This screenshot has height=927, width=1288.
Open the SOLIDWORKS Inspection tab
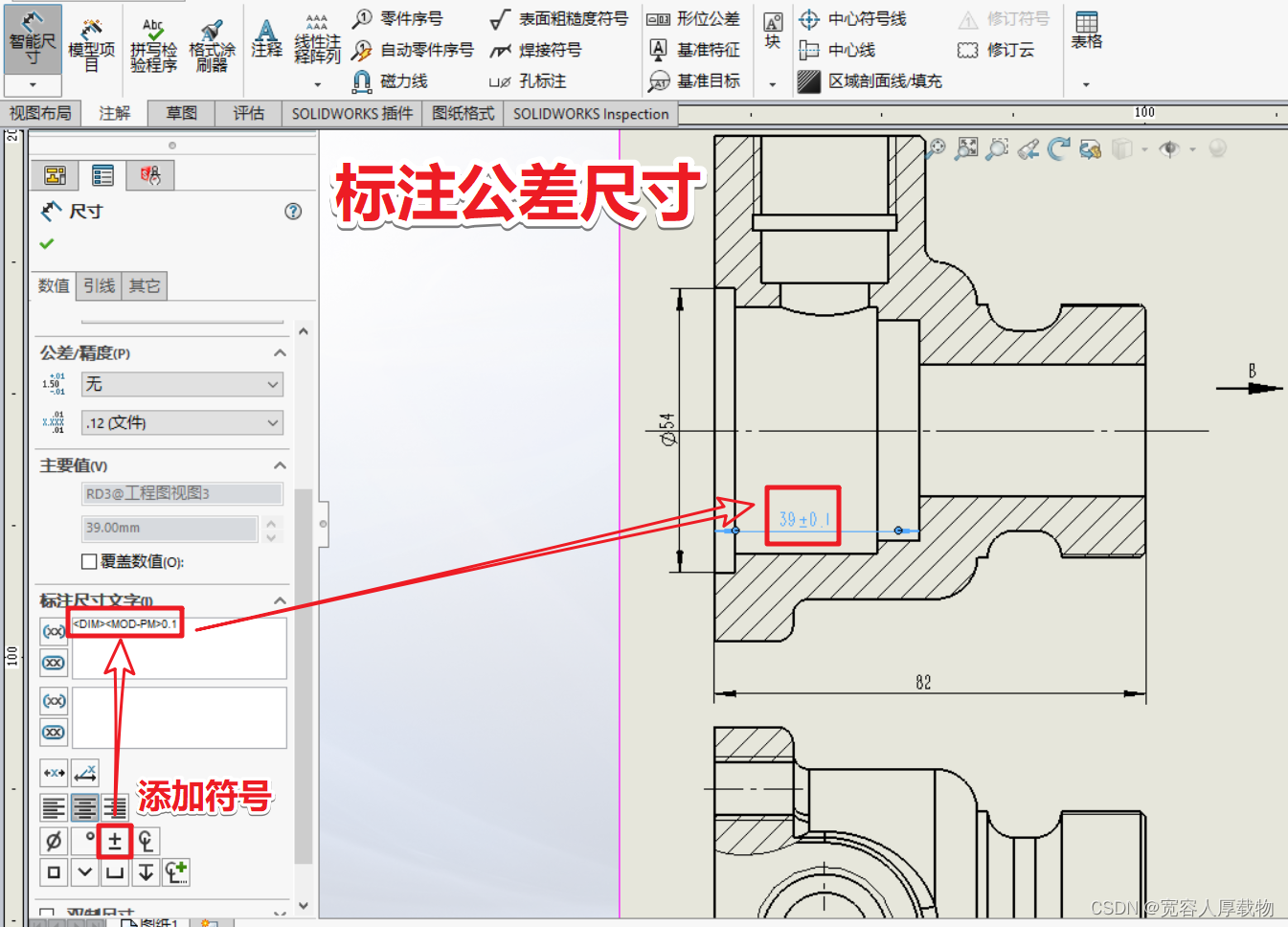point(591,113)
